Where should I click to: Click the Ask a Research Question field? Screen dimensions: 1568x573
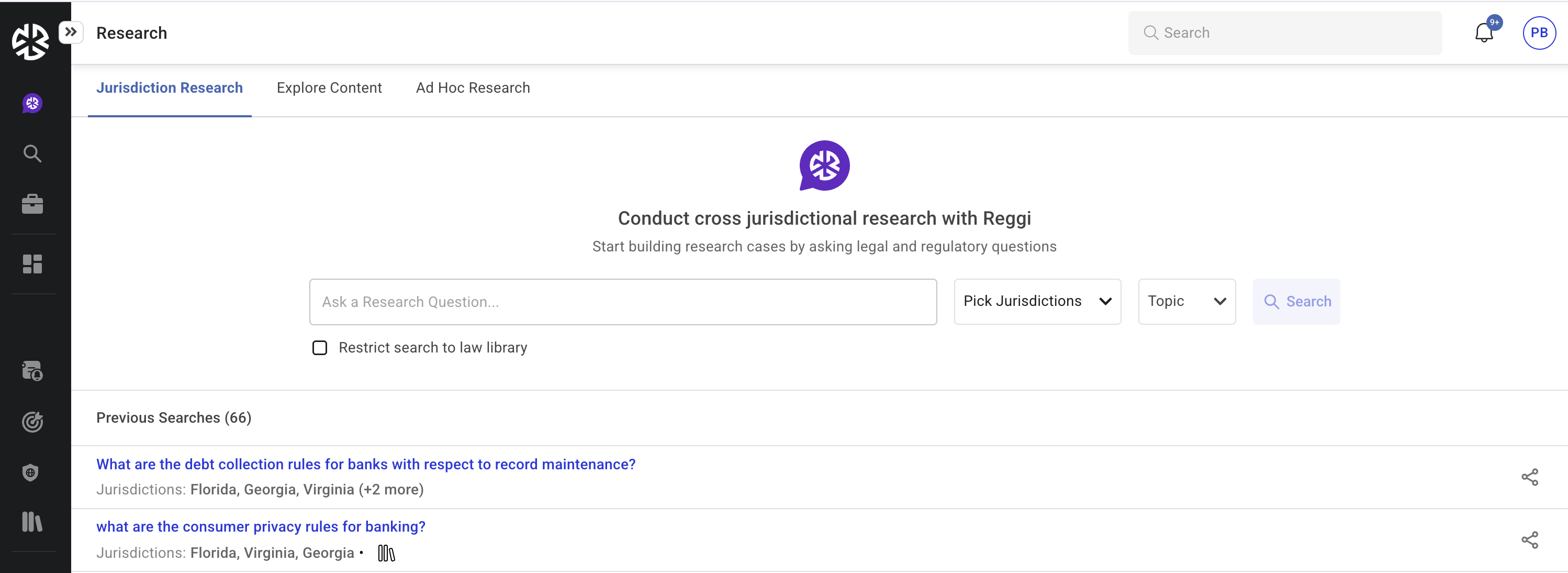click(x=623, y=302)
